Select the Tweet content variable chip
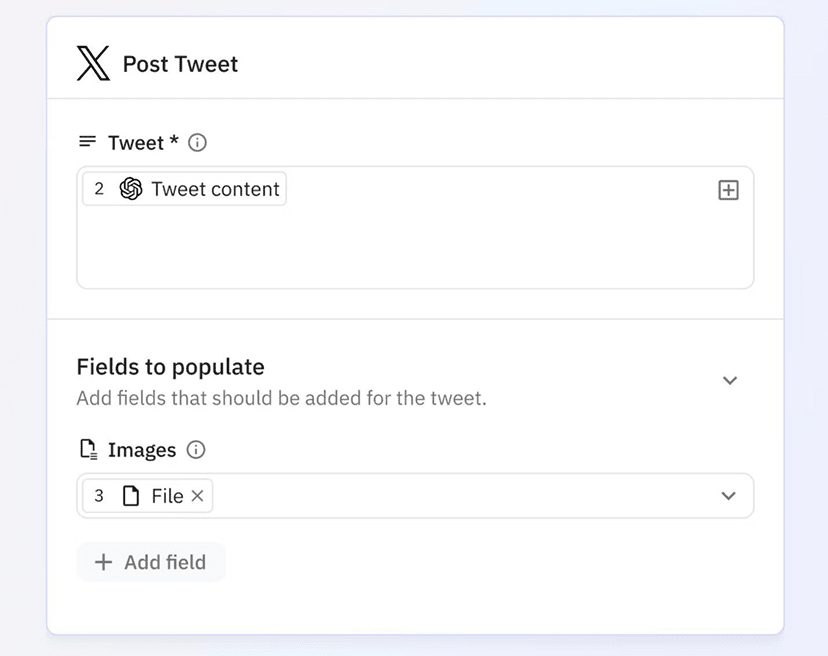 click(184, 189)
